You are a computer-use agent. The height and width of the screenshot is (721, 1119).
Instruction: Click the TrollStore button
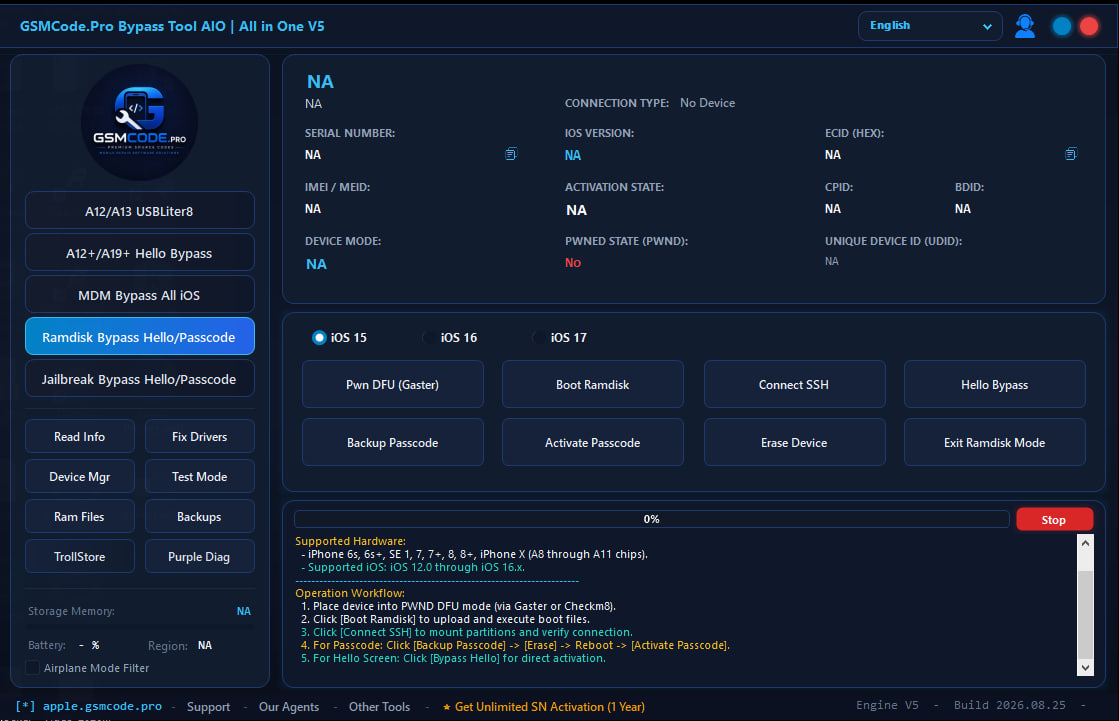click(79, 556)
